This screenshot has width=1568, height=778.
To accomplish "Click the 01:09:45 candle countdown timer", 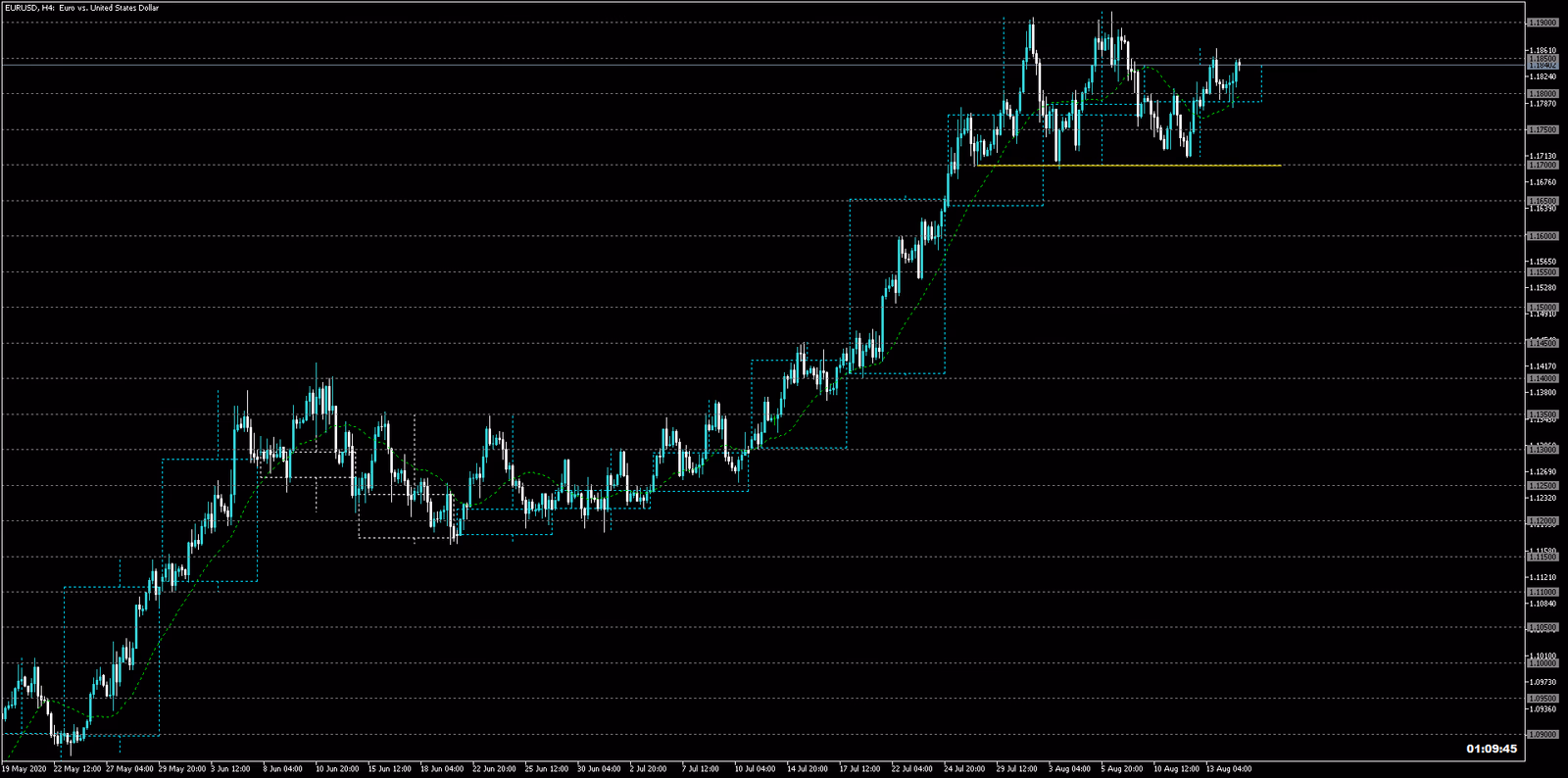I will click(x=1491, y=749).
